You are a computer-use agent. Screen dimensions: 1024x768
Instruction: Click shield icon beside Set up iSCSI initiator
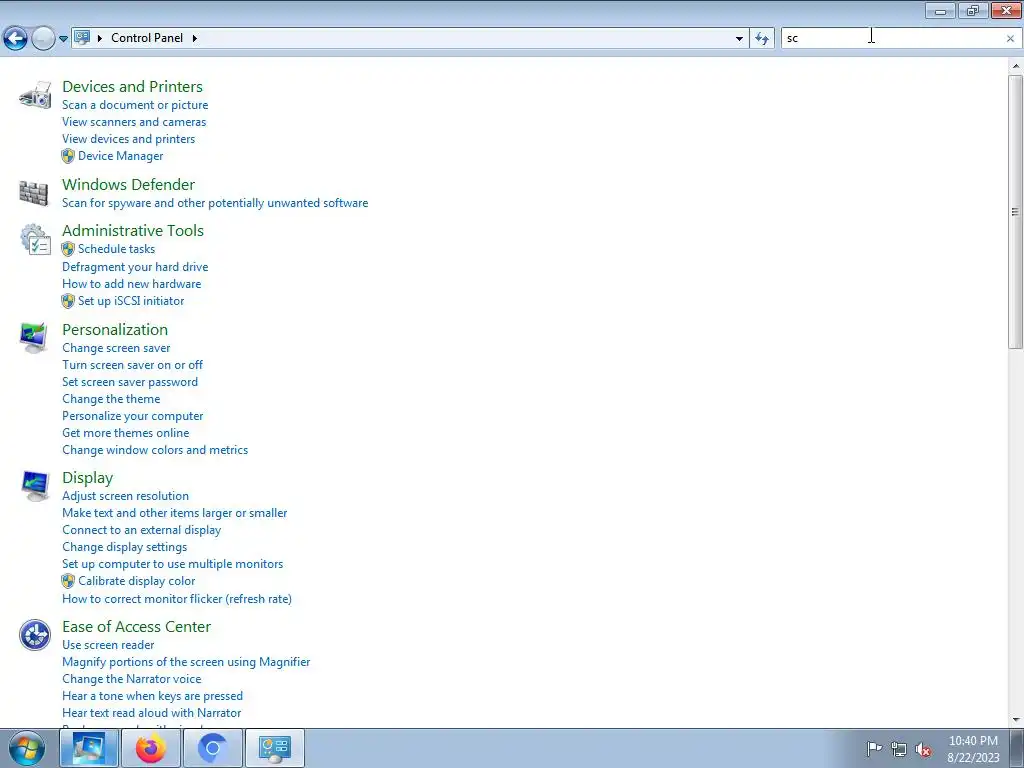pos(68,301)
